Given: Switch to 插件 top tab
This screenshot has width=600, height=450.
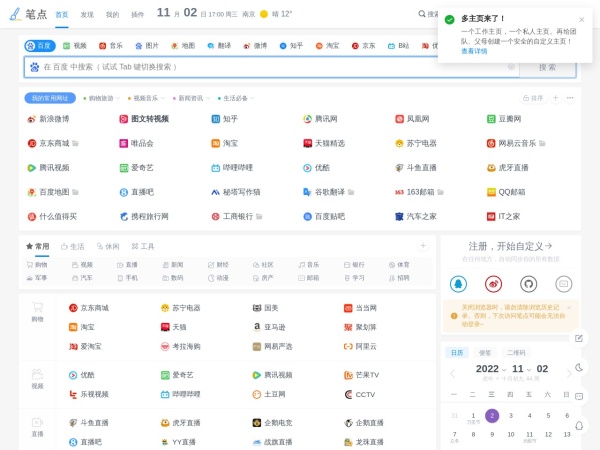Looking at the screenshot, I should (137, 15).
